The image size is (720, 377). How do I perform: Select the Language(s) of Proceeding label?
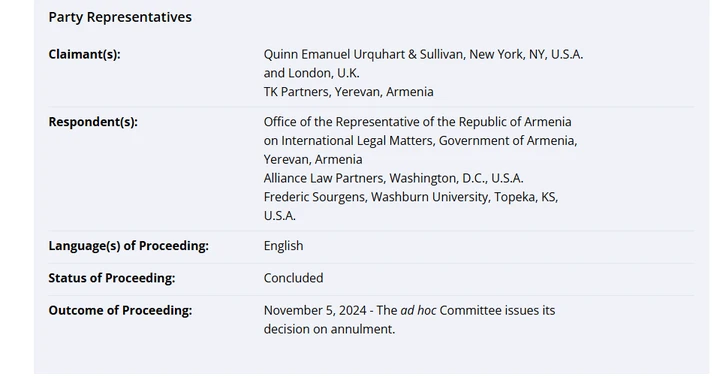[x=129, y=246]
